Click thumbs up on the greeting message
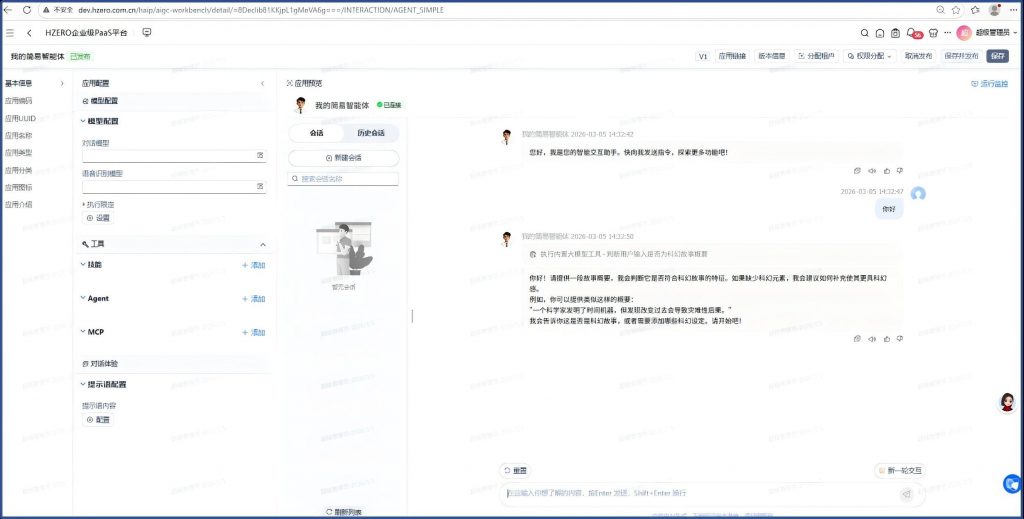This screenshot has height=519, width=1024. (886, 171)
